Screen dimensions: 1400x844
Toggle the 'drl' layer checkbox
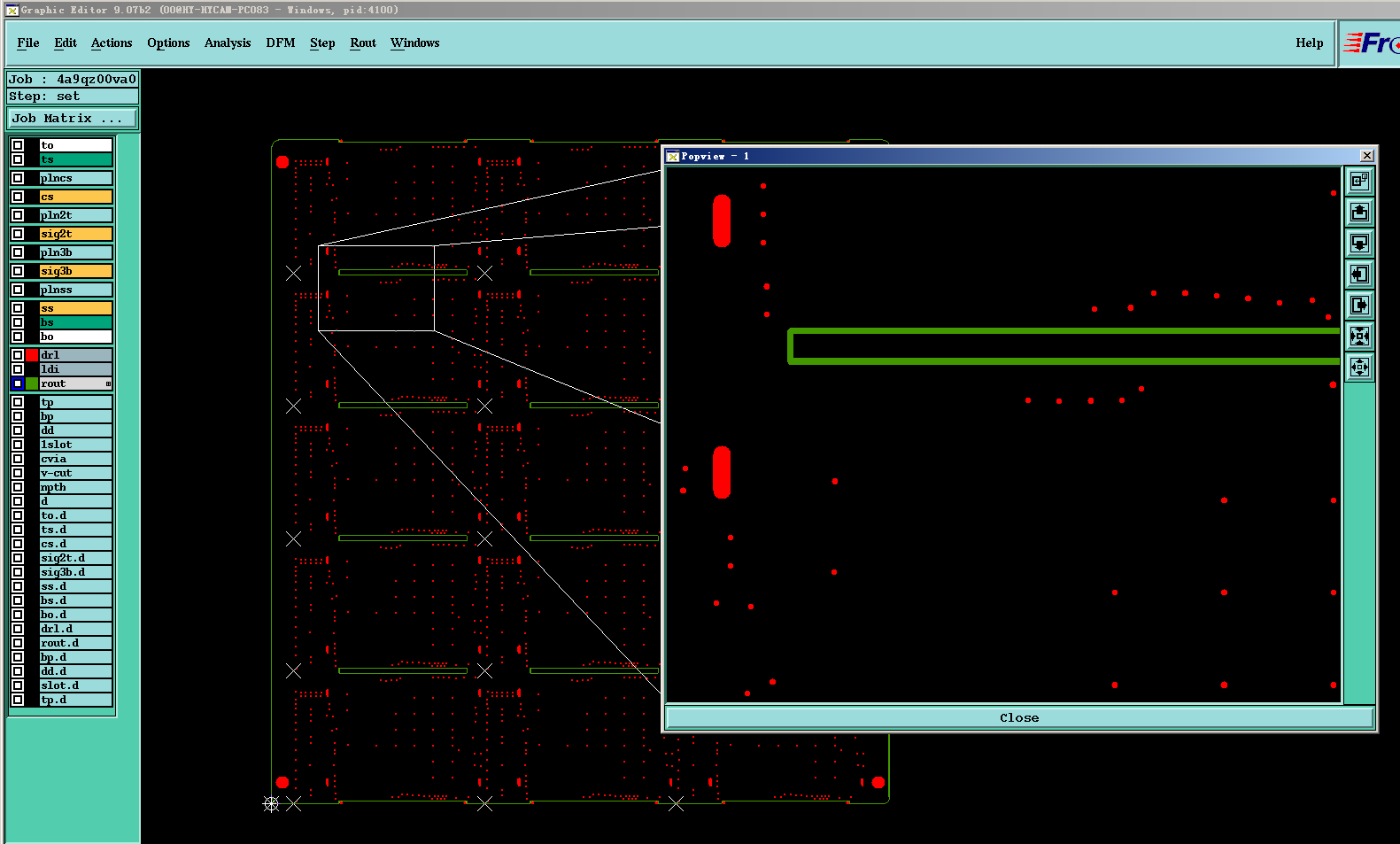point(18,355)
